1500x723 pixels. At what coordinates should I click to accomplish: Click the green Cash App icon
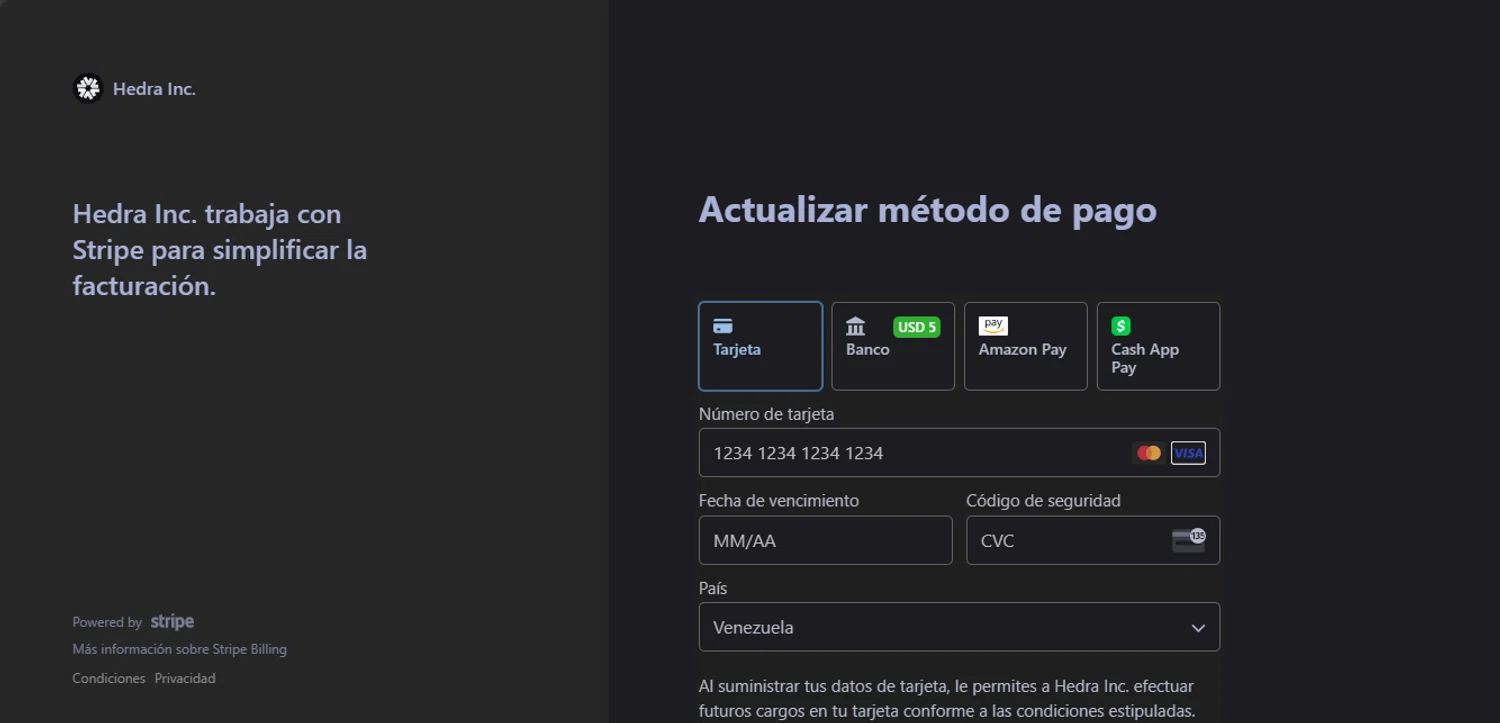click(x=1121, y=326)
